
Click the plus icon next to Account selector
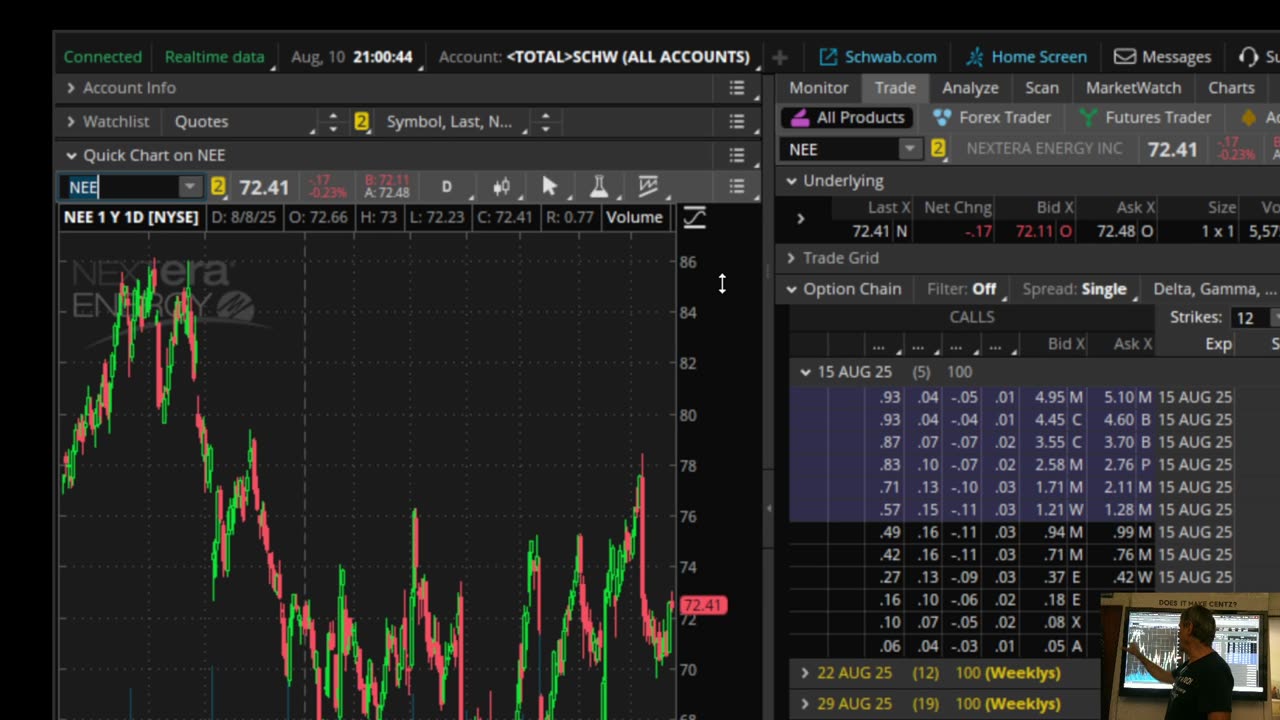point(780,57)
